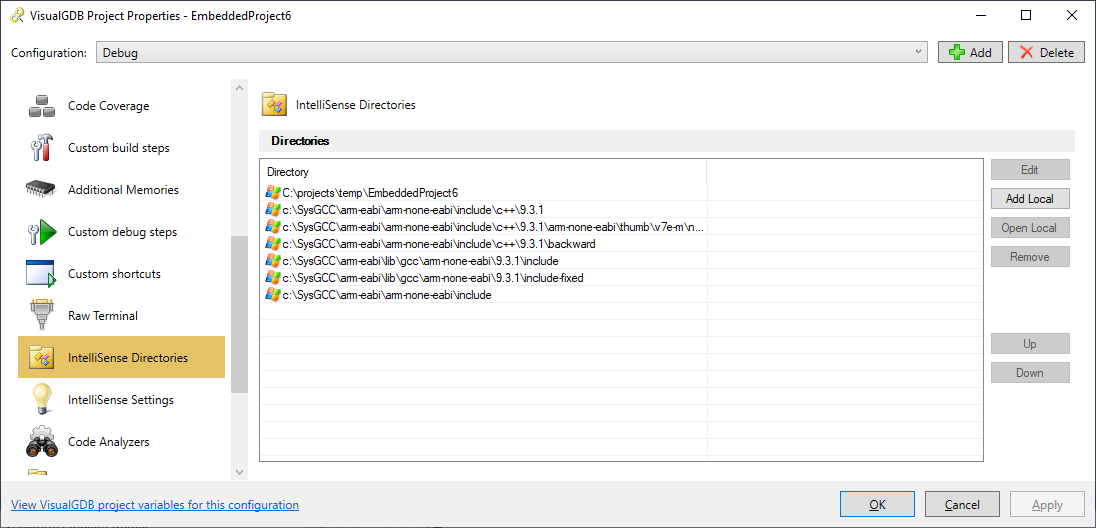
Task: Select the thumb\v7e-m directory row text
Action: (493, 227)
